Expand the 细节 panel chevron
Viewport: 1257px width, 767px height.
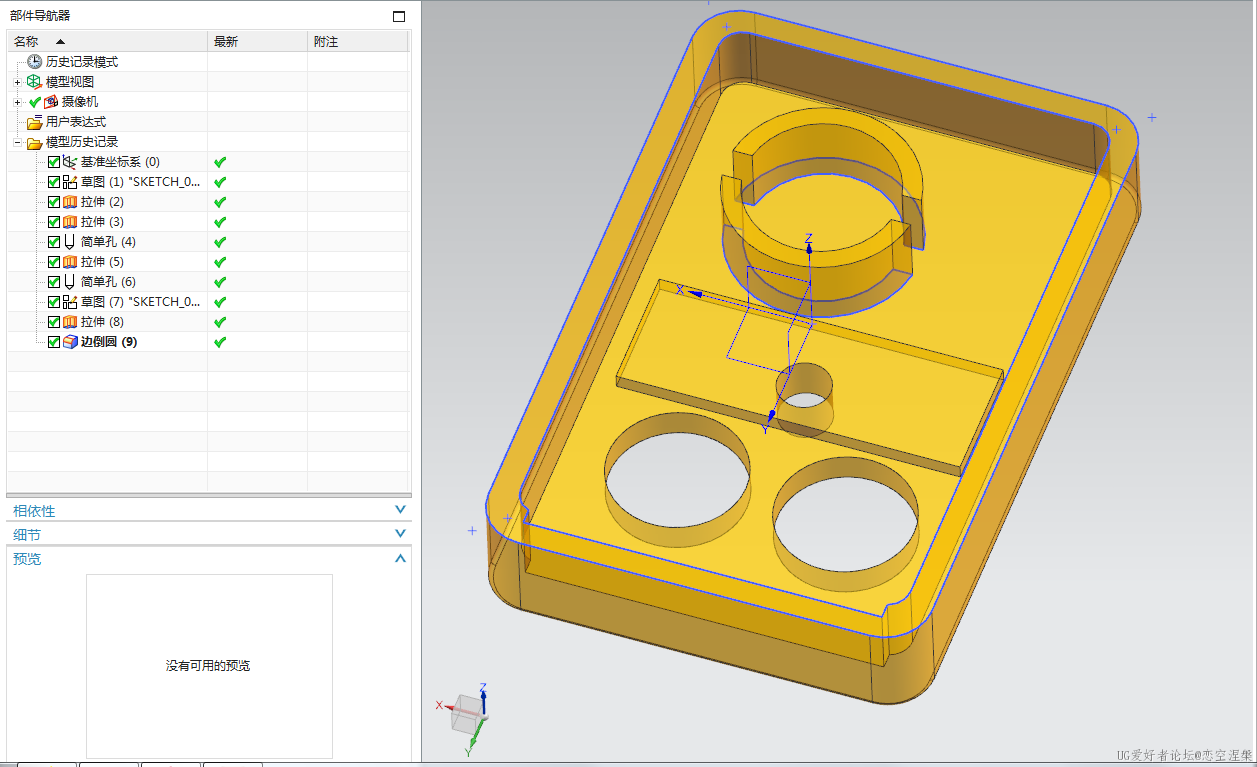pyautogui.click(x=400, y=534)
